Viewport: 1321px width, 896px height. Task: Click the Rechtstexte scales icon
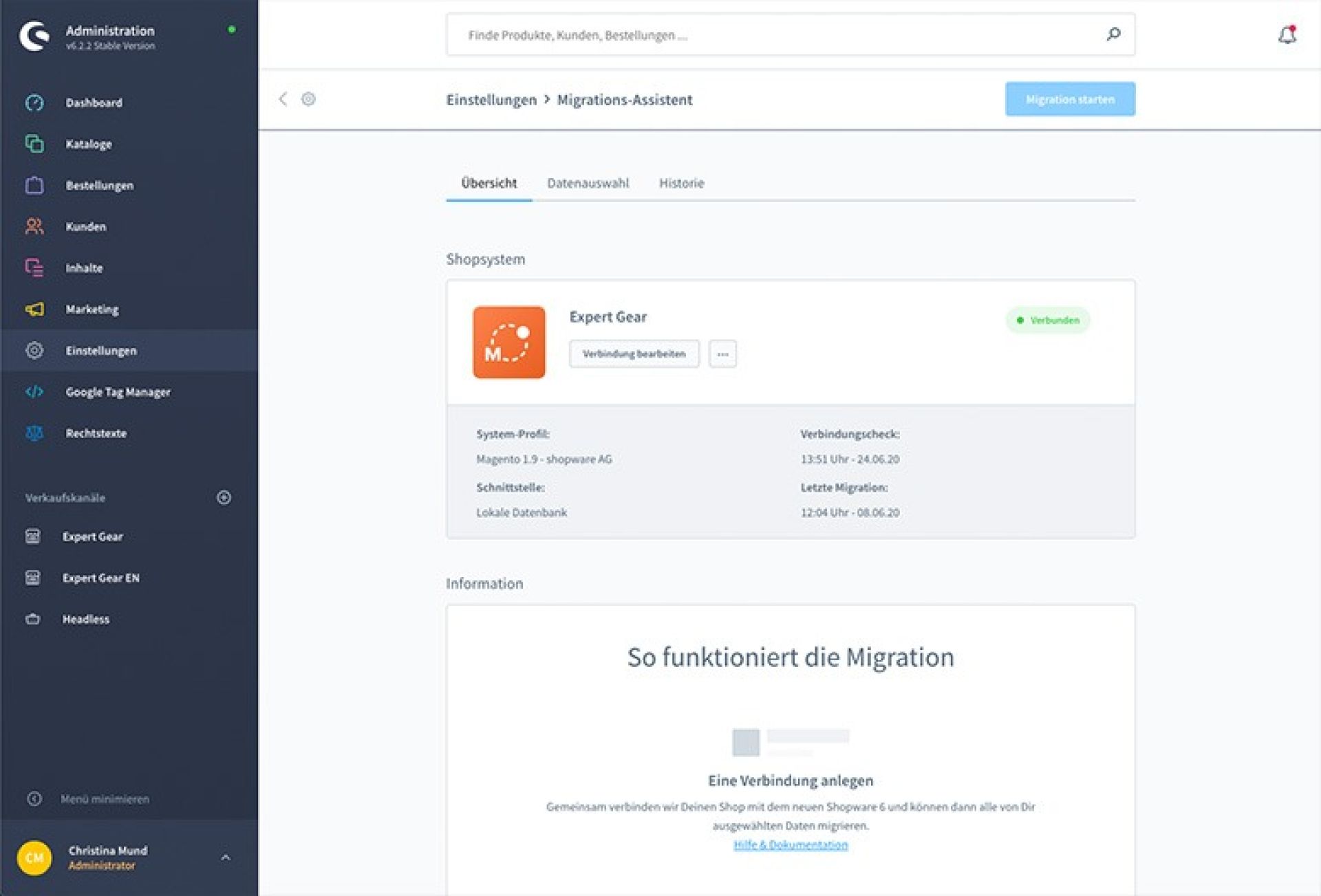pyautogui.click(x=34, y=433)
